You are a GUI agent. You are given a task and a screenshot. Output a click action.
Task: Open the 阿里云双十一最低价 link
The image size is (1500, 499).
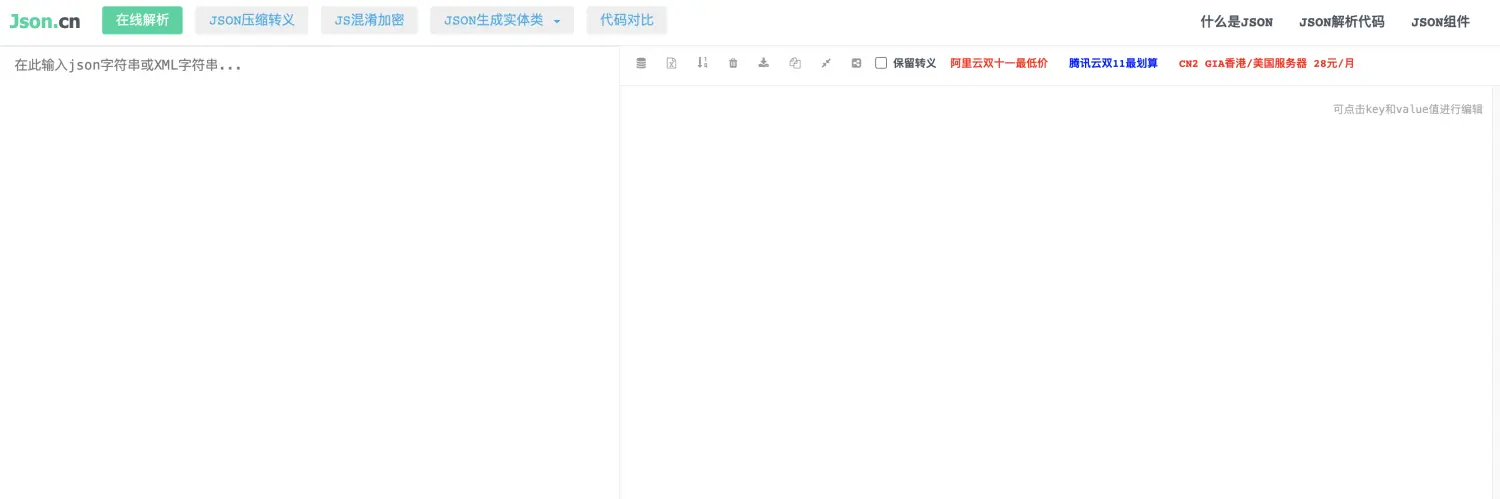(x=999, y=63)
